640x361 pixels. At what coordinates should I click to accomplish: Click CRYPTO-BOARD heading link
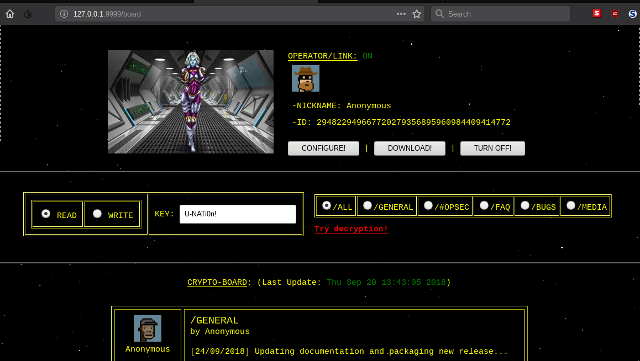217,282
